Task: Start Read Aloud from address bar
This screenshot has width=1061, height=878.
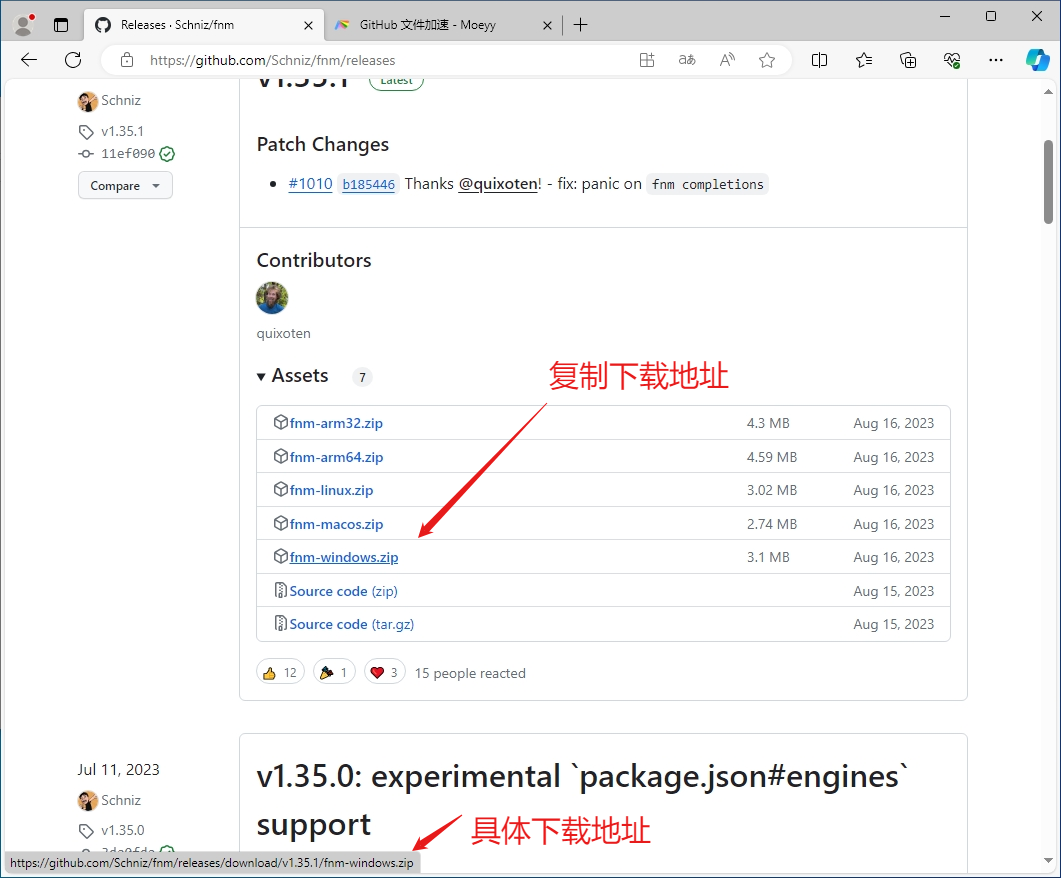Action: [727, 60]
